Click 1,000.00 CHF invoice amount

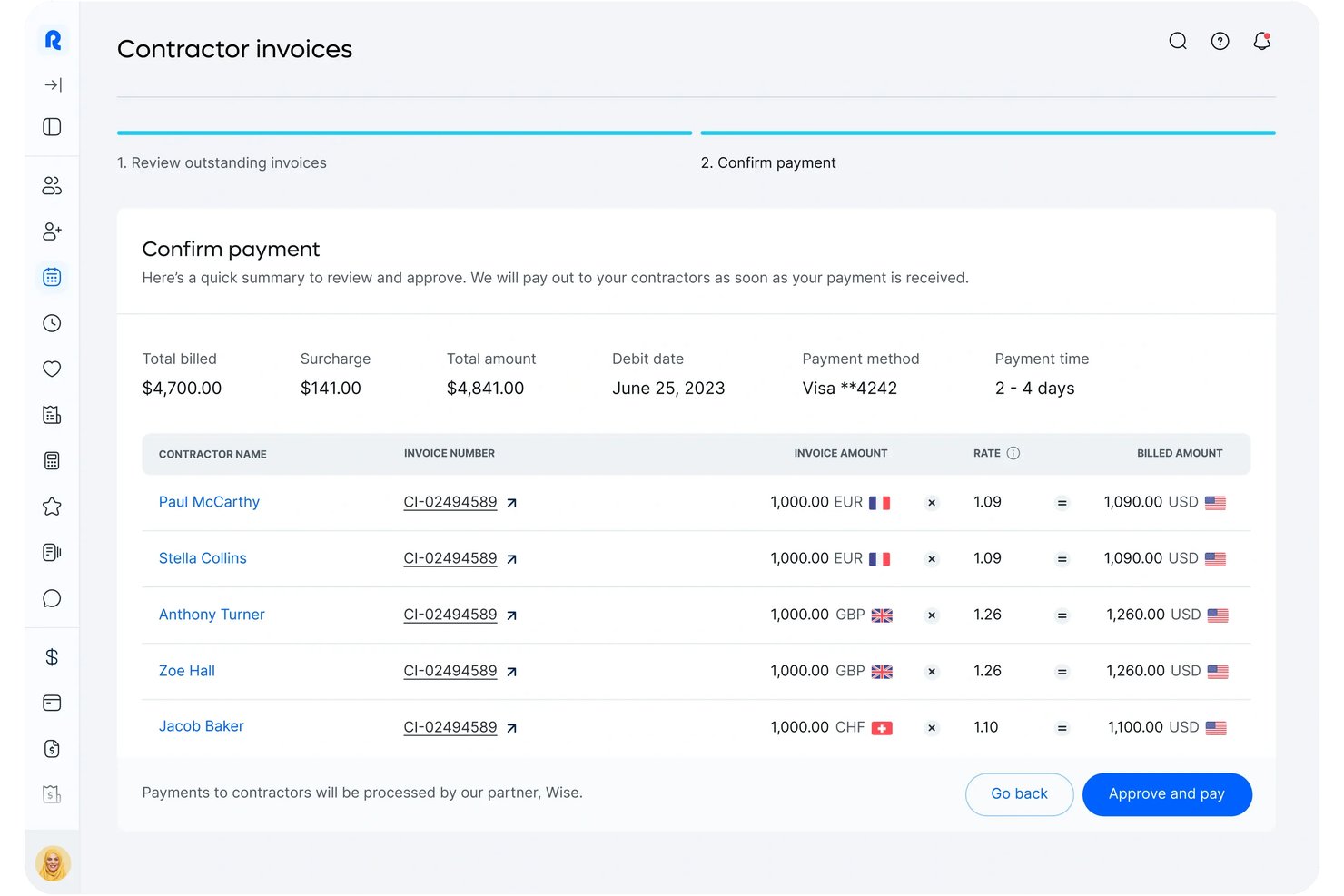817,727
